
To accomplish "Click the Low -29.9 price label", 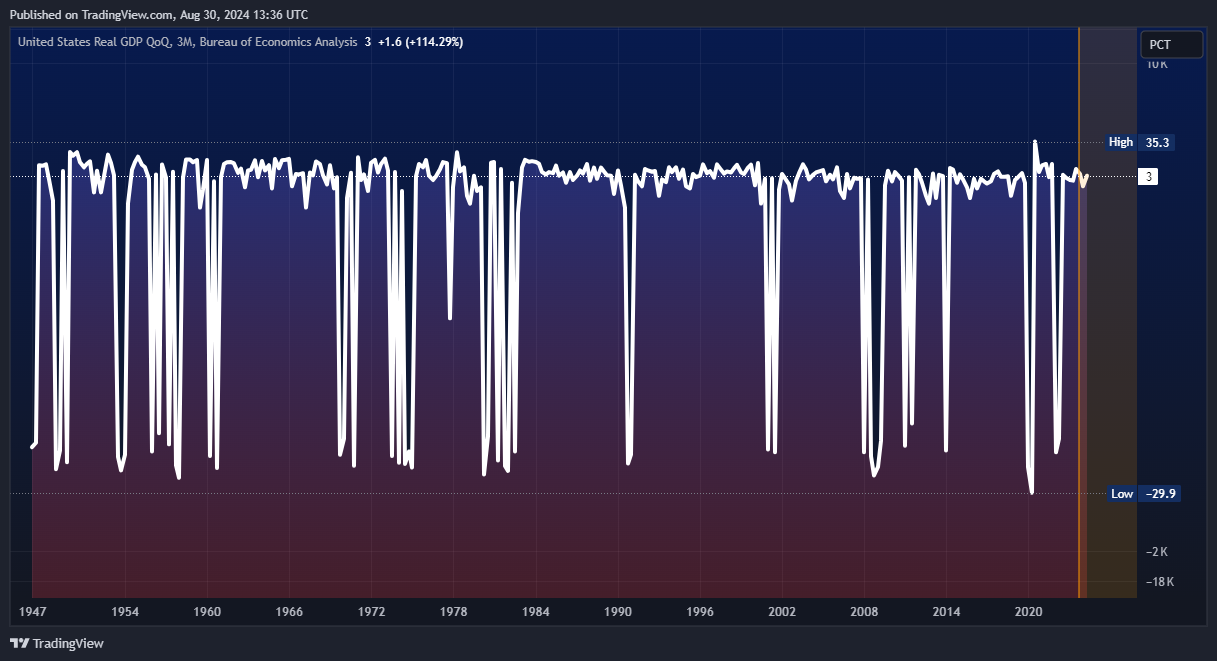I will [1144, 493].
